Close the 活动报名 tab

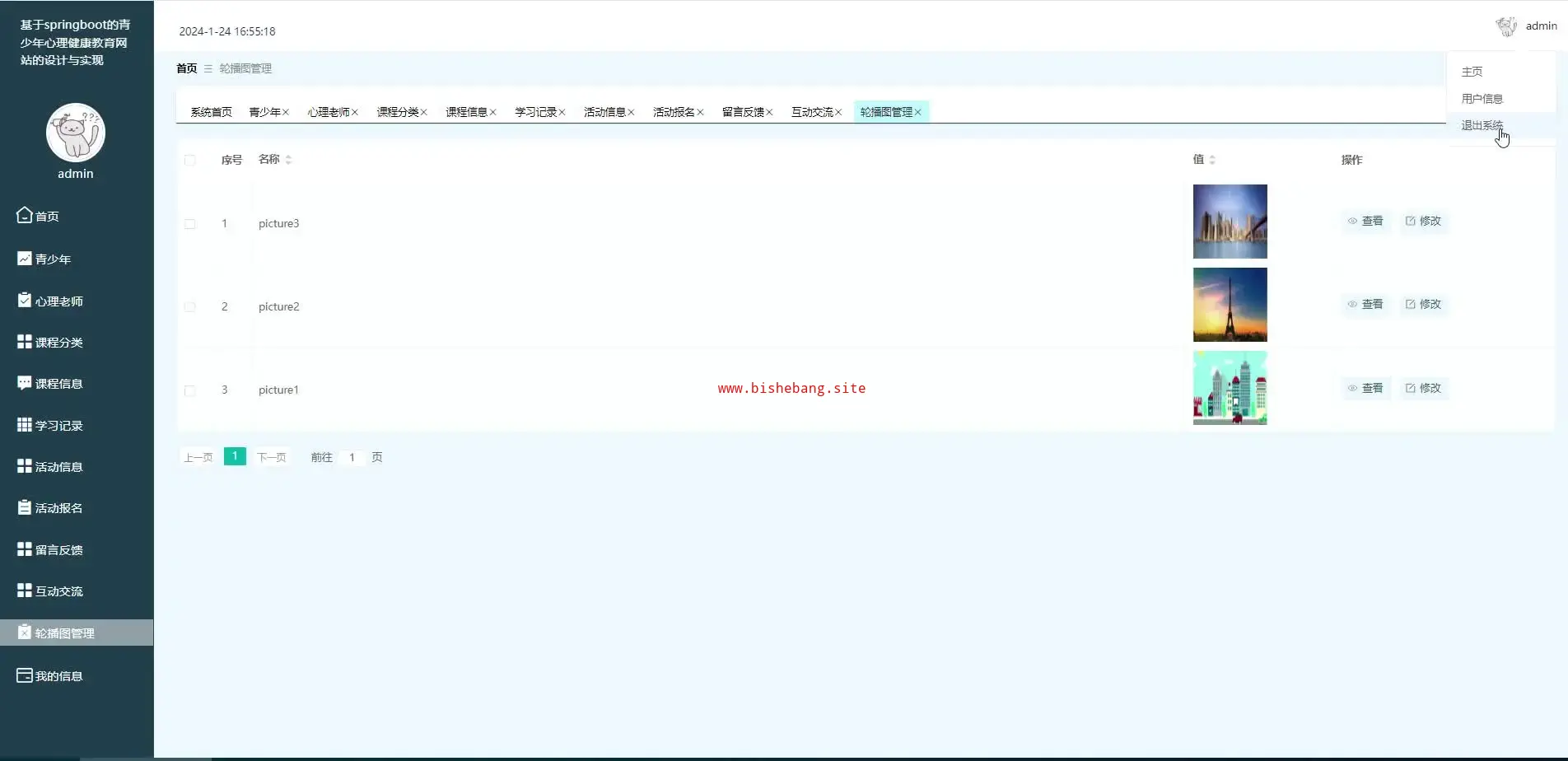tap(701, 112)
